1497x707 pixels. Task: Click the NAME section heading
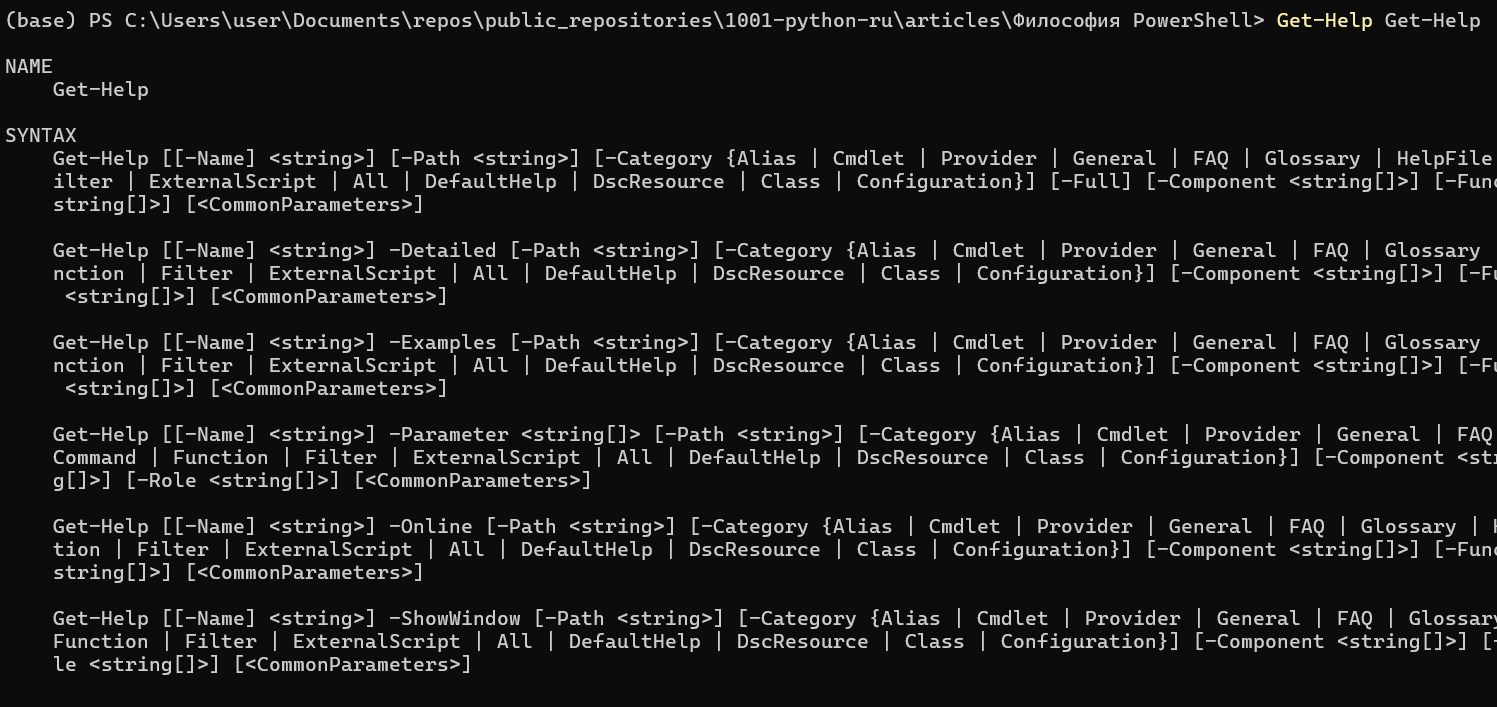click(x=29, y=67)
